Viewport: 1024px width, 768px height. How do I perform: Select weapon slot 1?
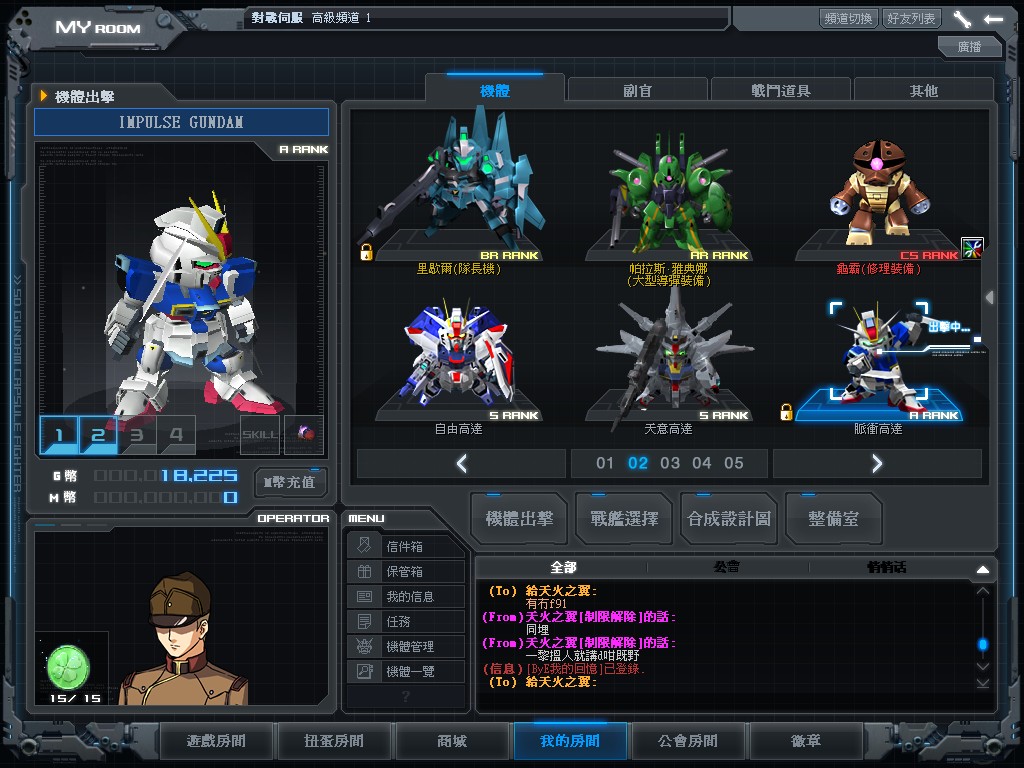click(59, 434)
